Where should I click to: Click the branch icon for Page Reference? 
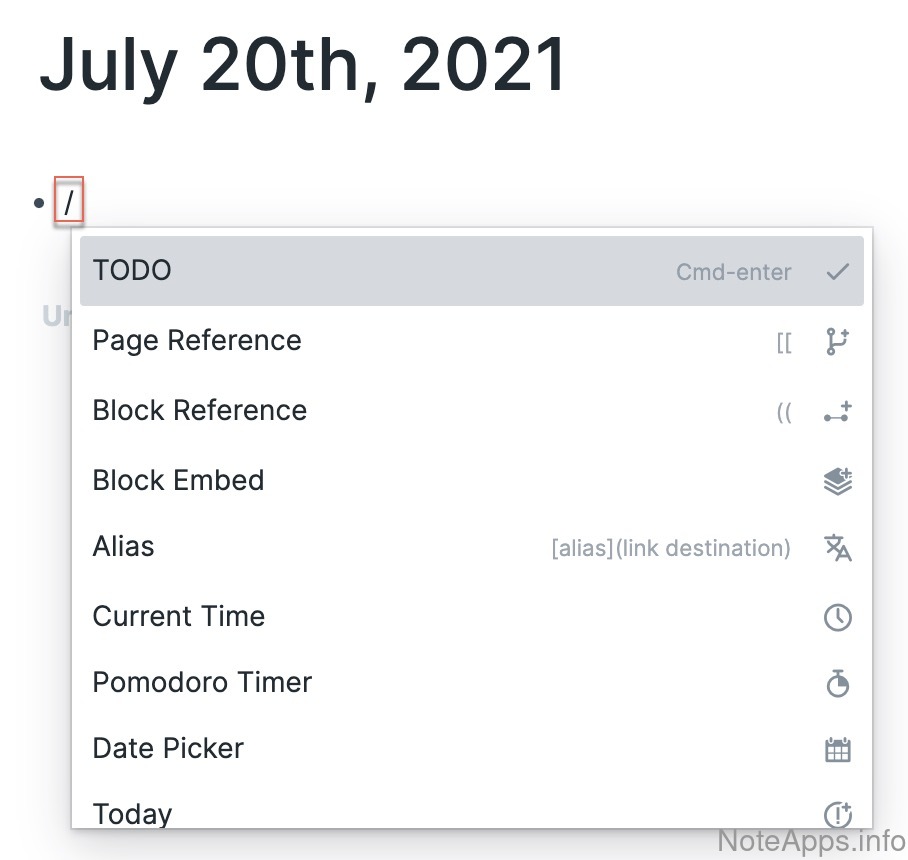[x=837, y=342]
